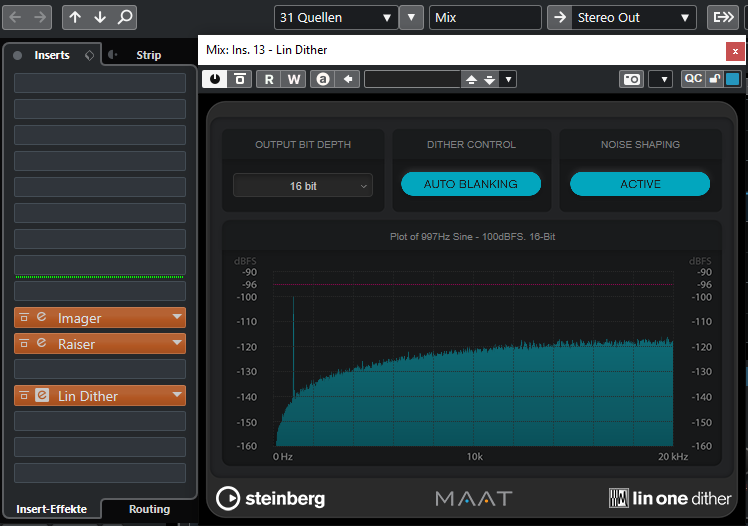Switch A/B settings button
The height and width of the screenshot is (526, 748).
(x=322, y=79)
